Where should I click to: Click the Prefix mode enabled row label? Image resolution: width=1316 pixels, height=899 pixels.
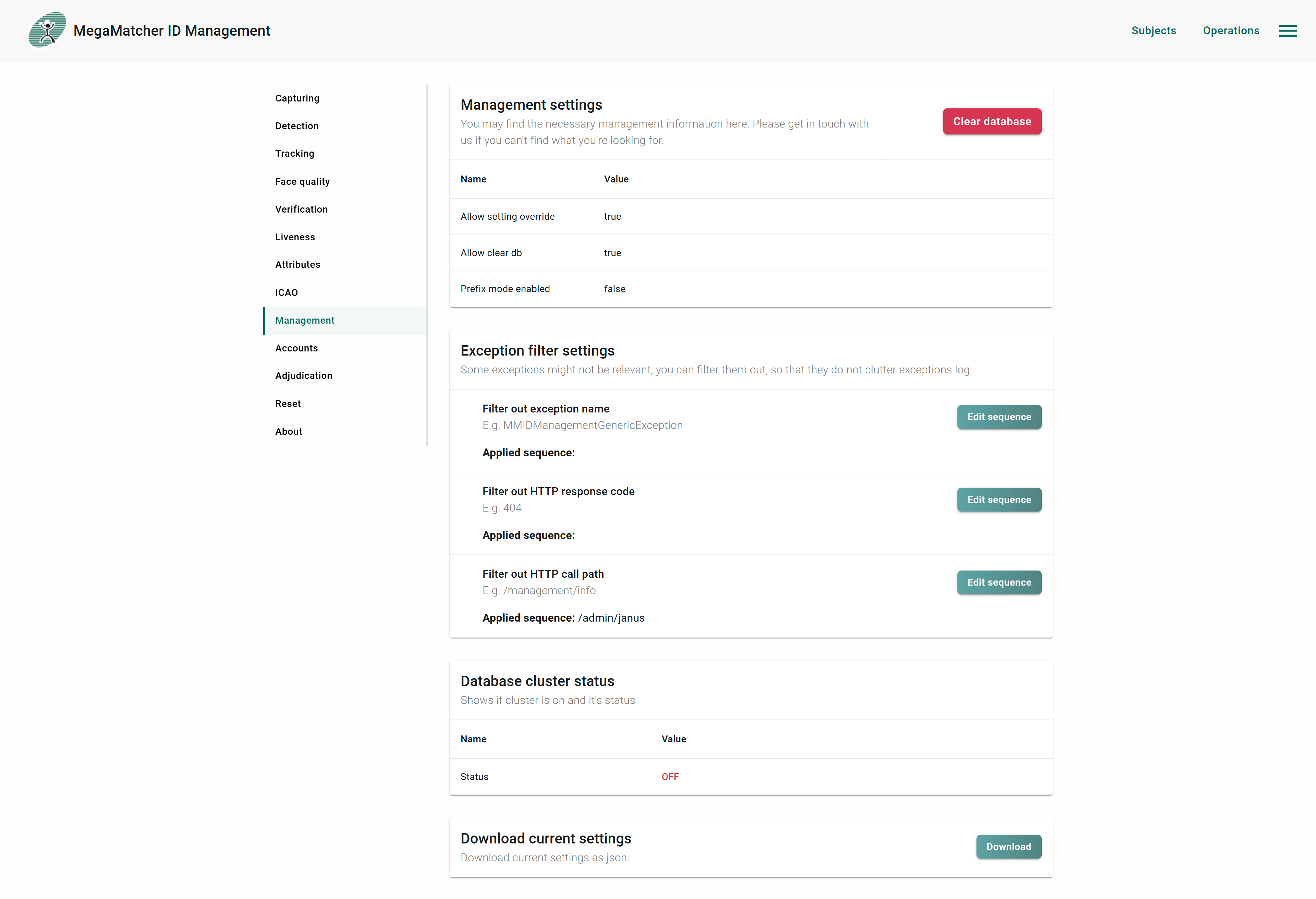pyautogui.click(x=505, y=289)
